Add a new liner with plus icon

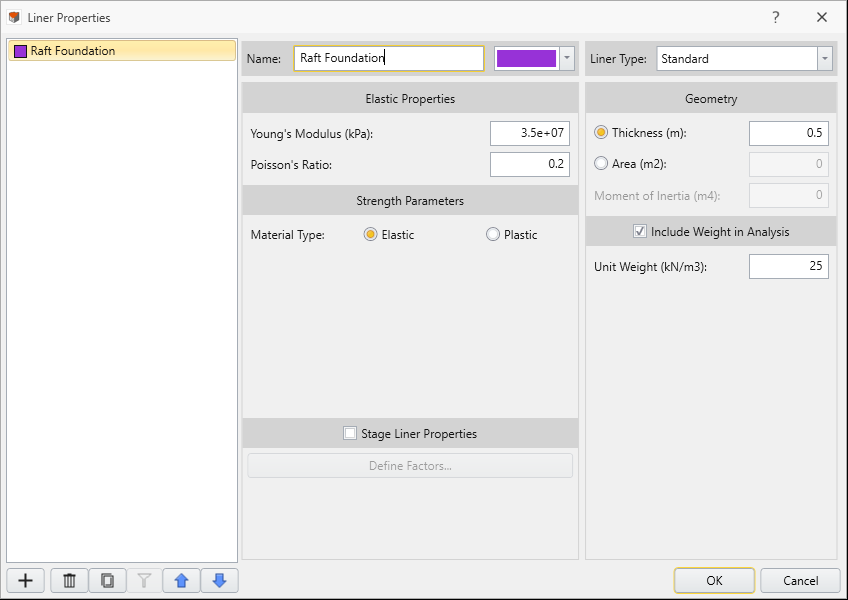click(x=25, y=581)
